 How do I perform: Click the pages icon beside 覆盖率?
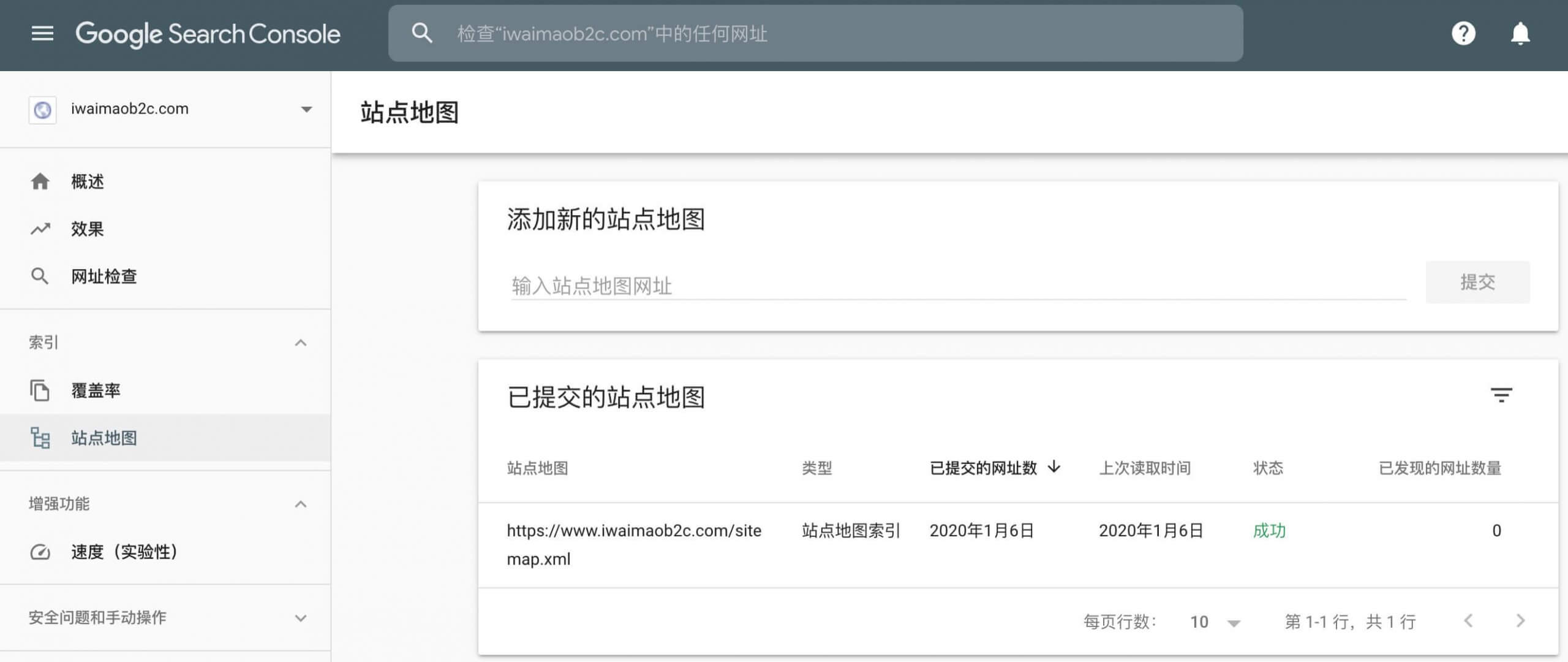coord(40,390)
